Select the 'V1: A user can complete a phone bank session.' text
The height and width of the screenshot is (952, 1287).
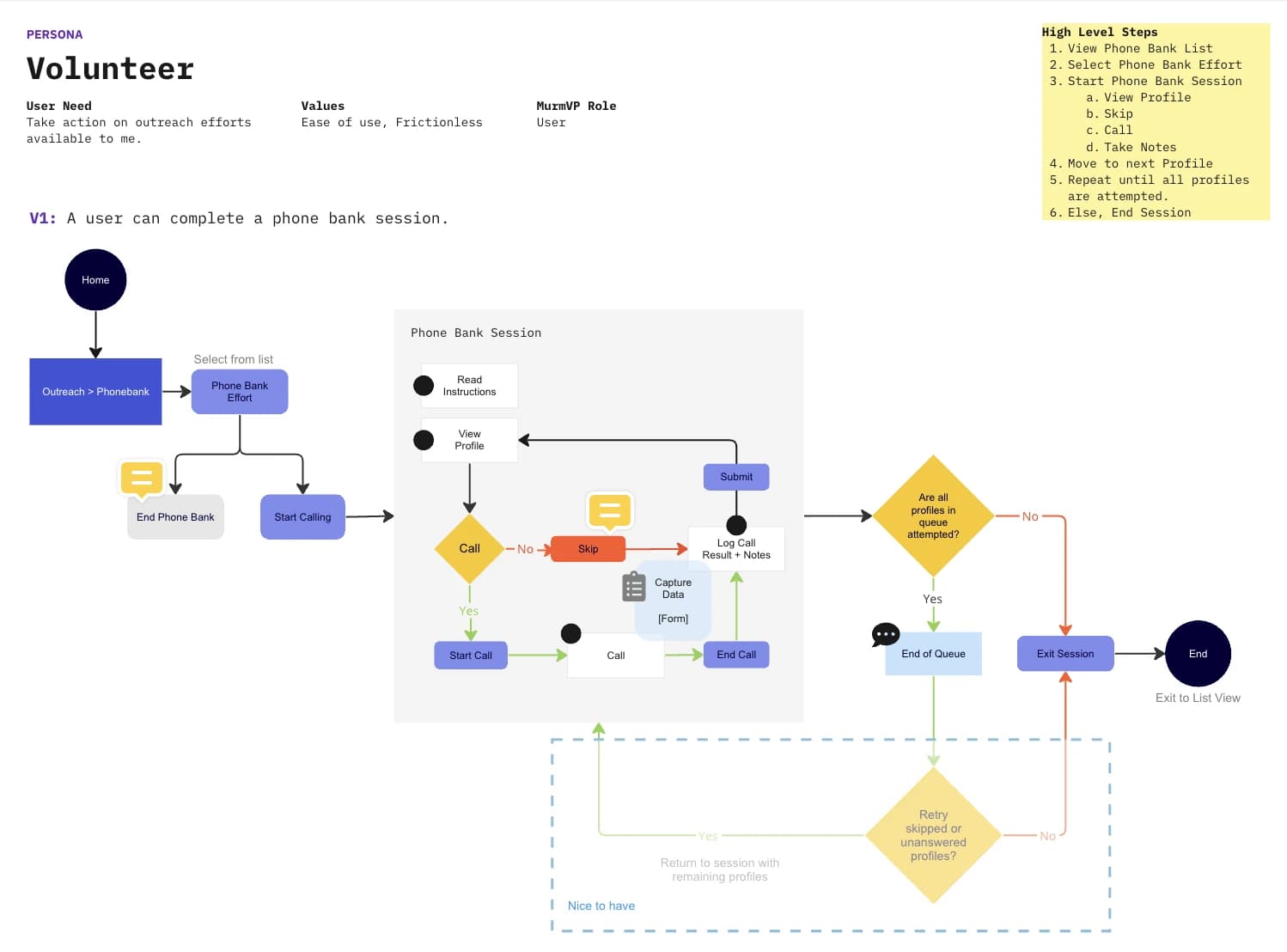239,218
